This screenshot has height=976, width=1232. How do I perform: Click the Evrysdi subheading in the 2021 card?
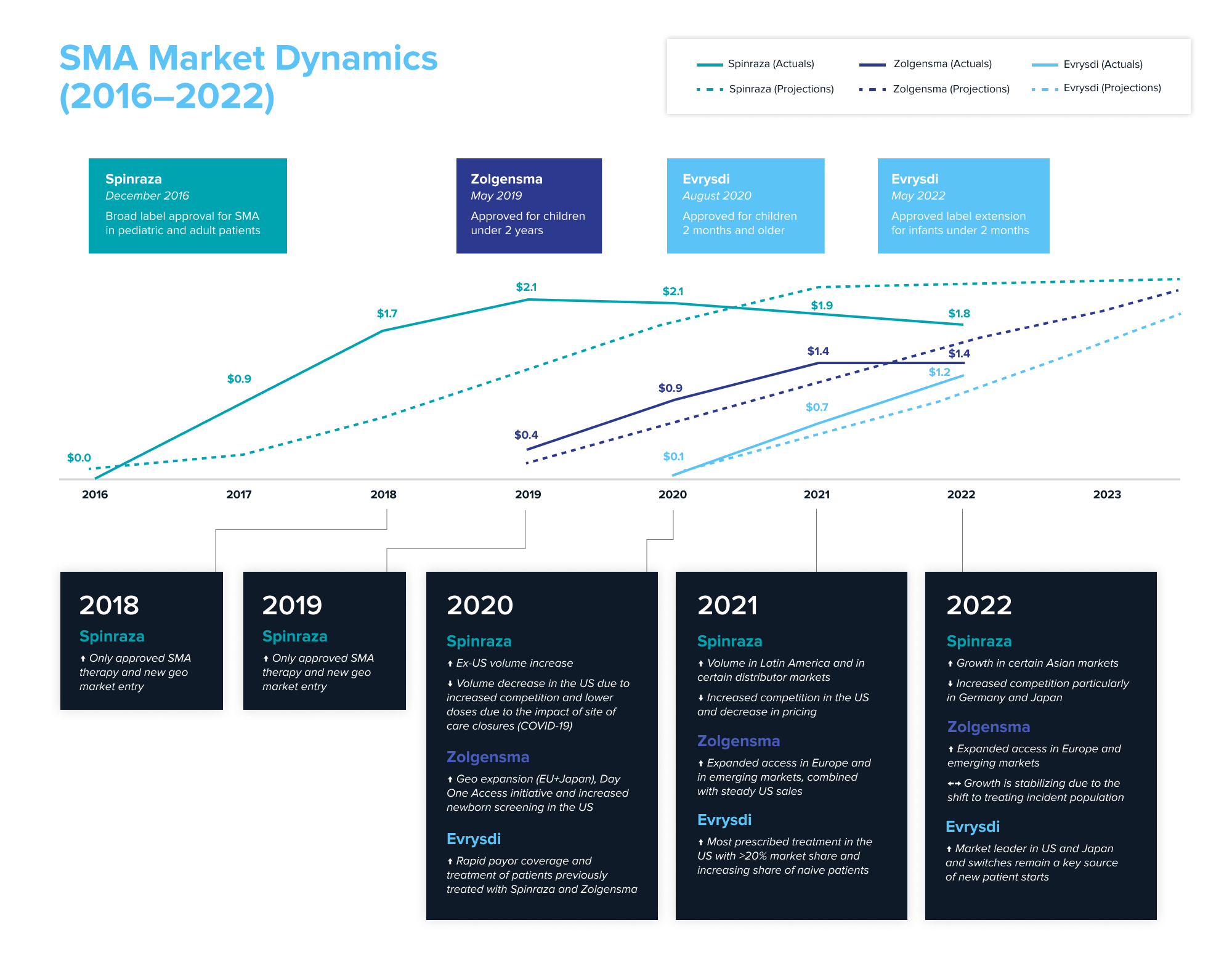pyautogui.click(x=724, y=820)
